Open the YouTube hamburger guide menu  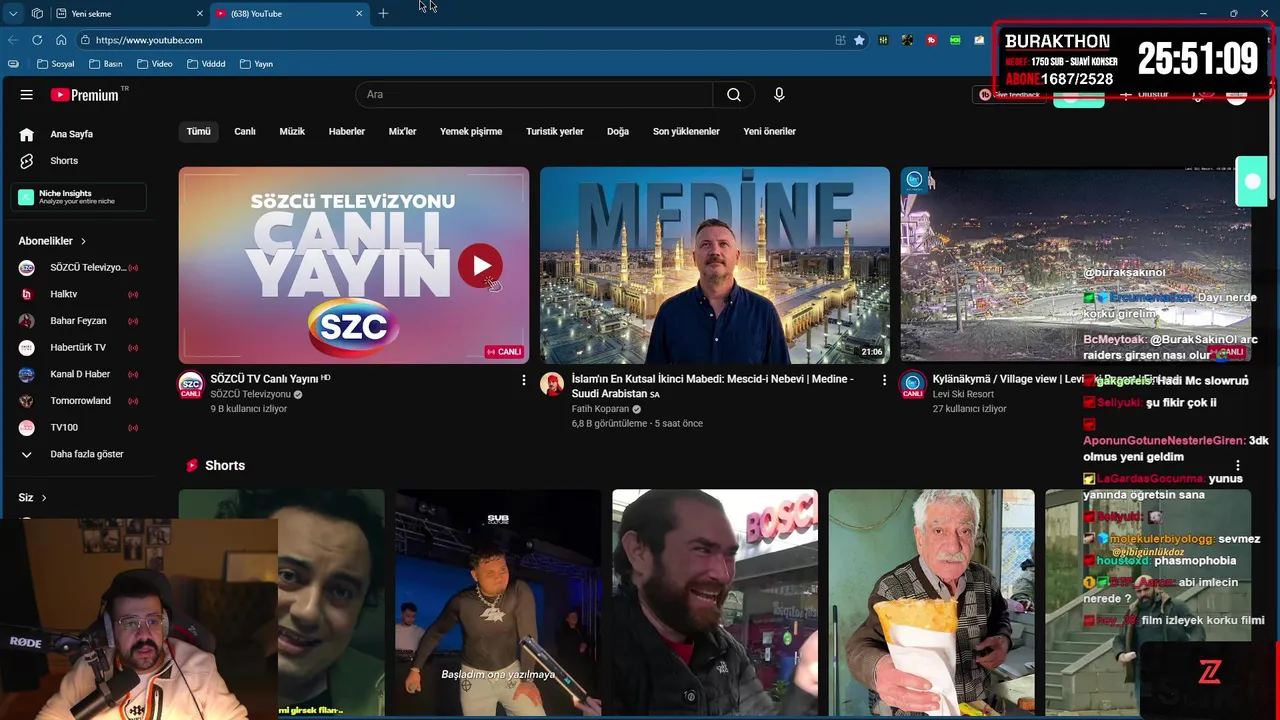[27, 95]
